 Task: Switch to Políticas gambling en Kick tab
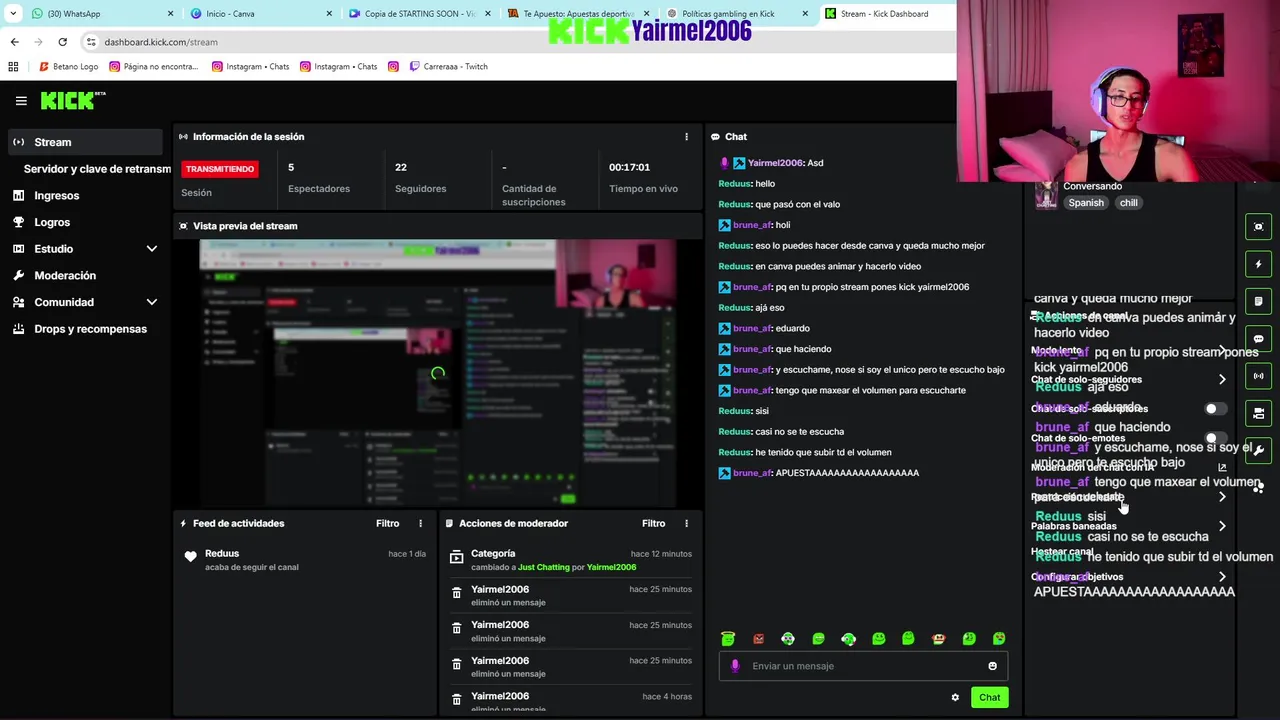[737, 14]
